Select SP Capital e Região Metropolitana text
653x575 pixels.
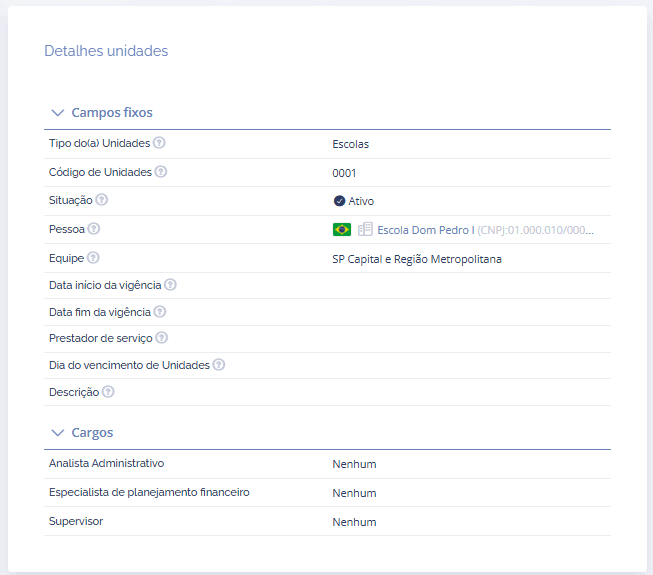tap(417, 259)
